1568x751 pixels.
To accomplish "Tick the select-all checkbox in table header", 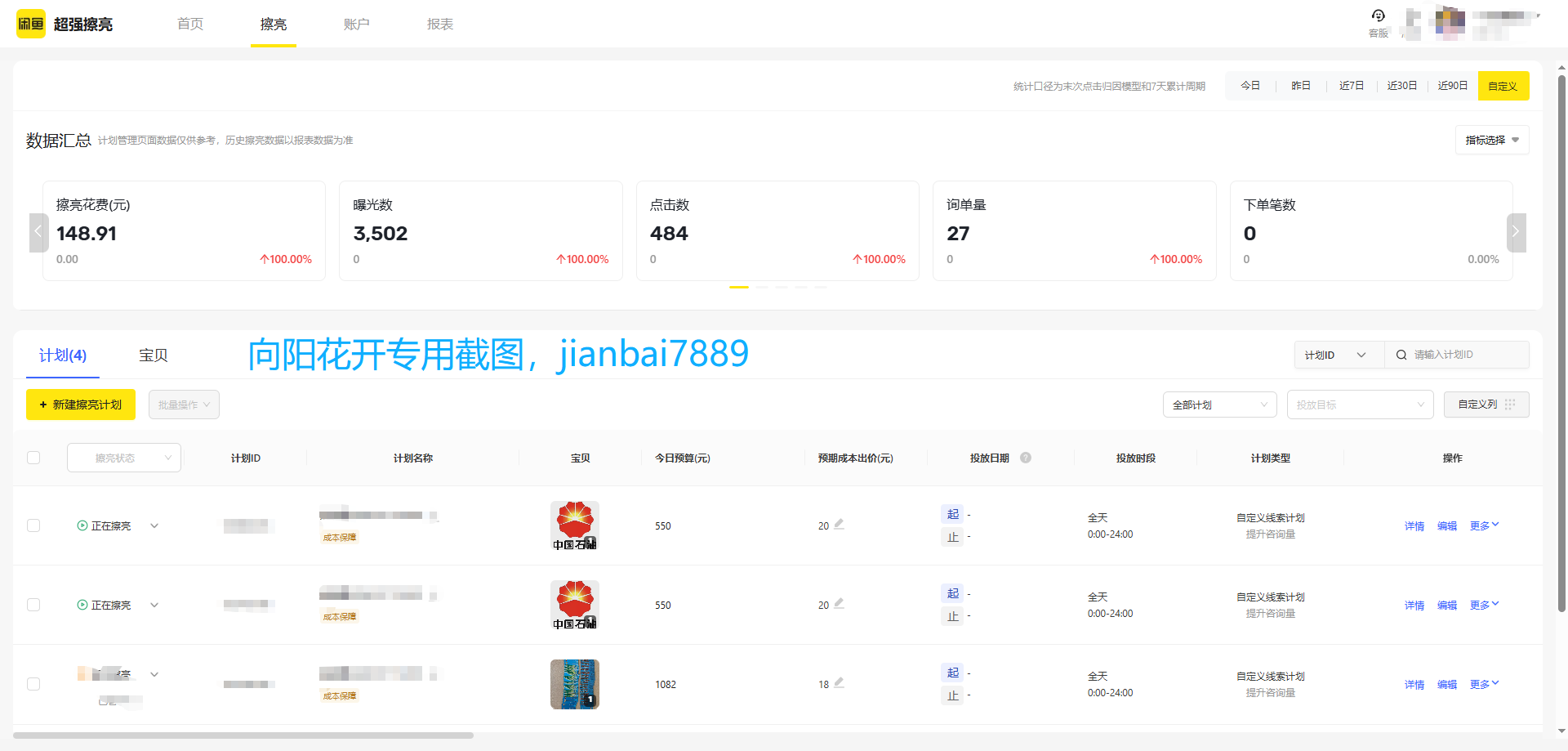I will [33, 458].
